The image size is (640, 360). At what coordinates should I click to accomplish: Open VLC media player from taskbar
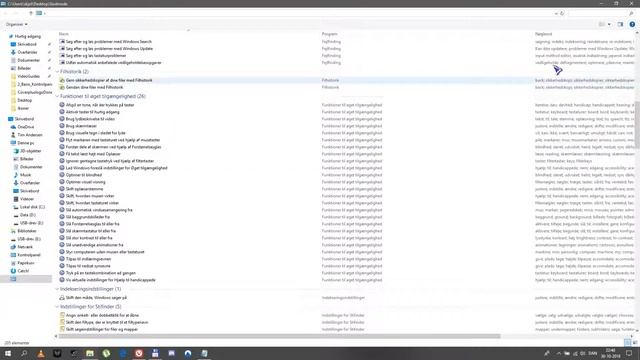coord(41,353)
